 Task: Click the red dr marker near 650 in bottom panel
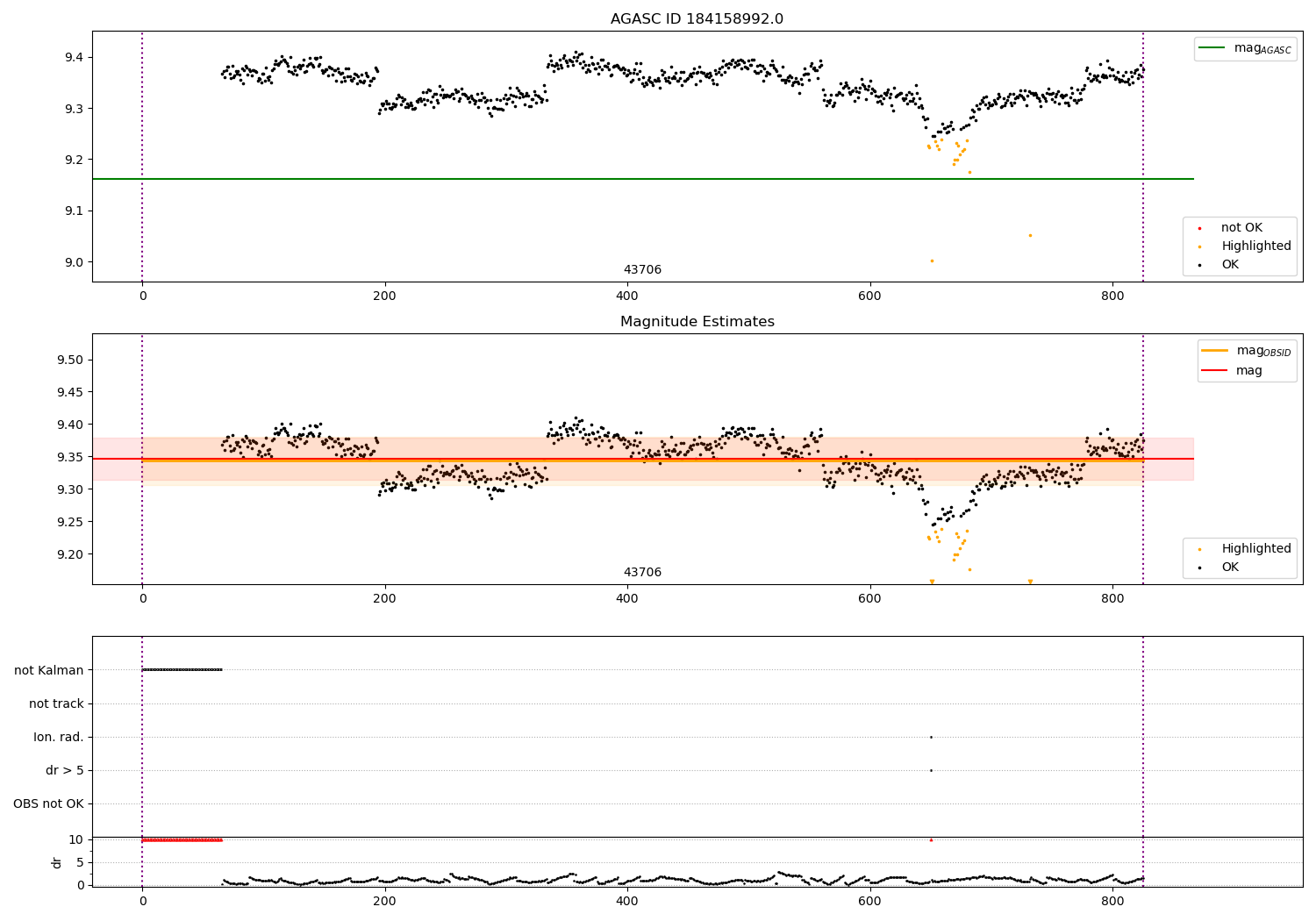tap(931, 839)
